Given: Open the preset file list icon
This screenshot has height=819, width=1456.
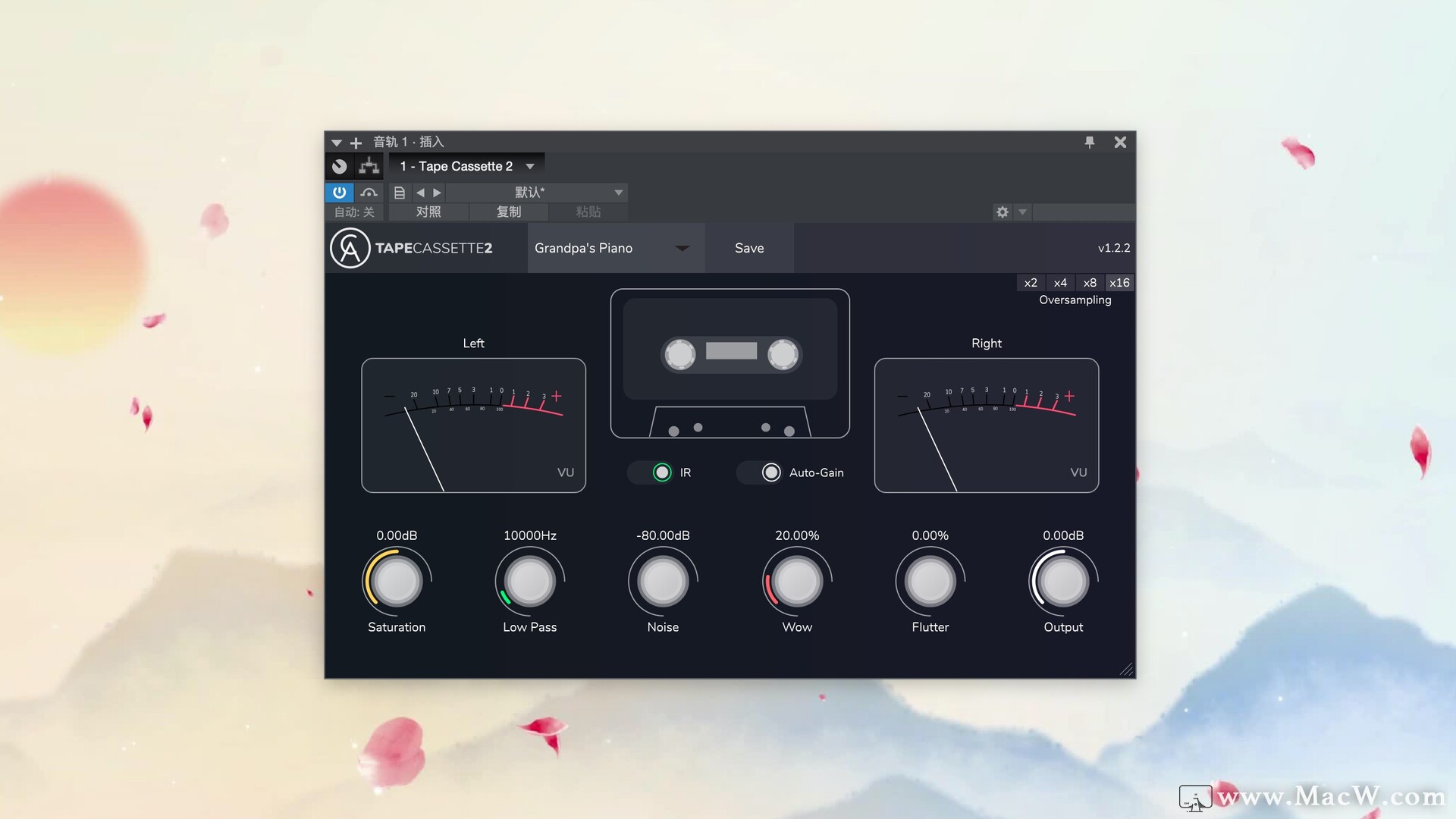Looking at the screenshot, I should click(399, 193).
